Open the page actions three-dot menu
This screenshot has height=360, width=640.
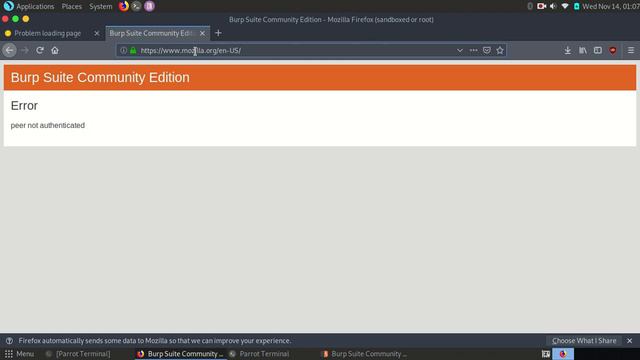(473, 50)
